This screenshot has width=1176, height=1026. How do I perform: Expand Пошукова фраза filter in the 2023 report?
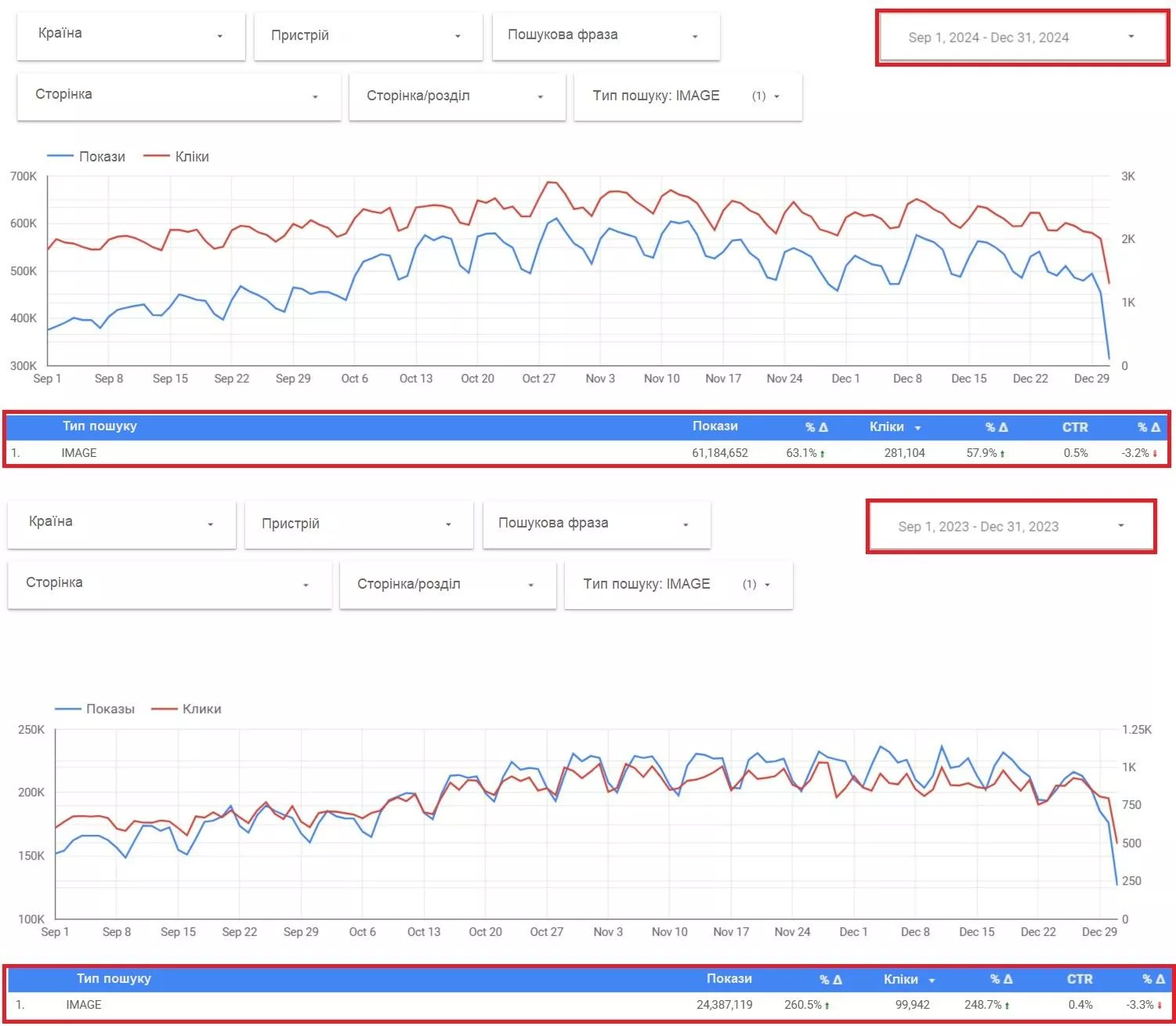[x=596, y=524]
